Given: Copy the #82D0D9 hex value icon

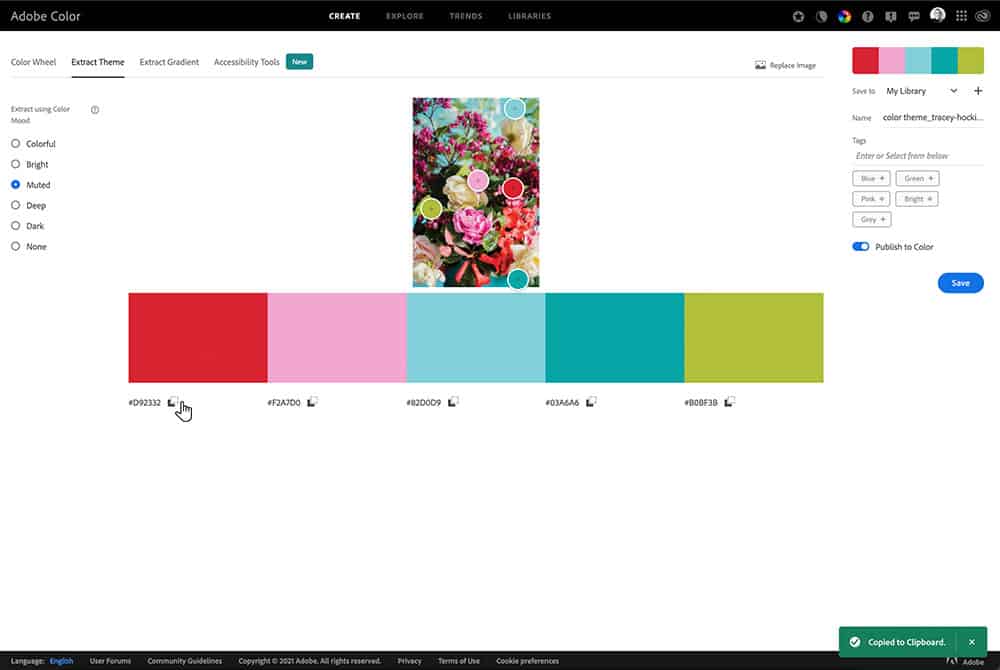Looking at the screenshot, I should (451, 400).
